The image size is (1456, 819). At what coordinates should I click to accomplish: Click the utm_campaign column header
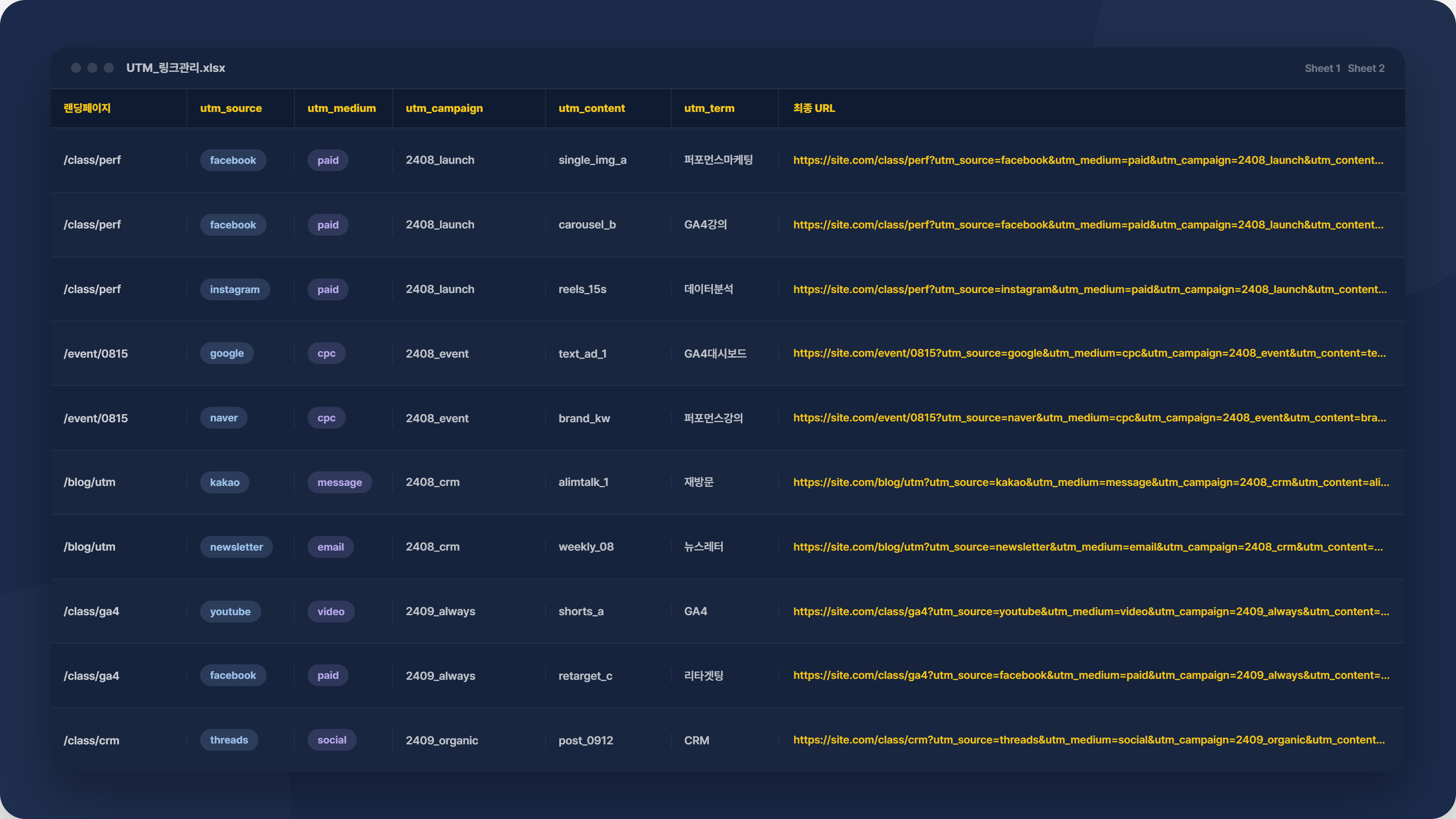[x=444, y=108]
